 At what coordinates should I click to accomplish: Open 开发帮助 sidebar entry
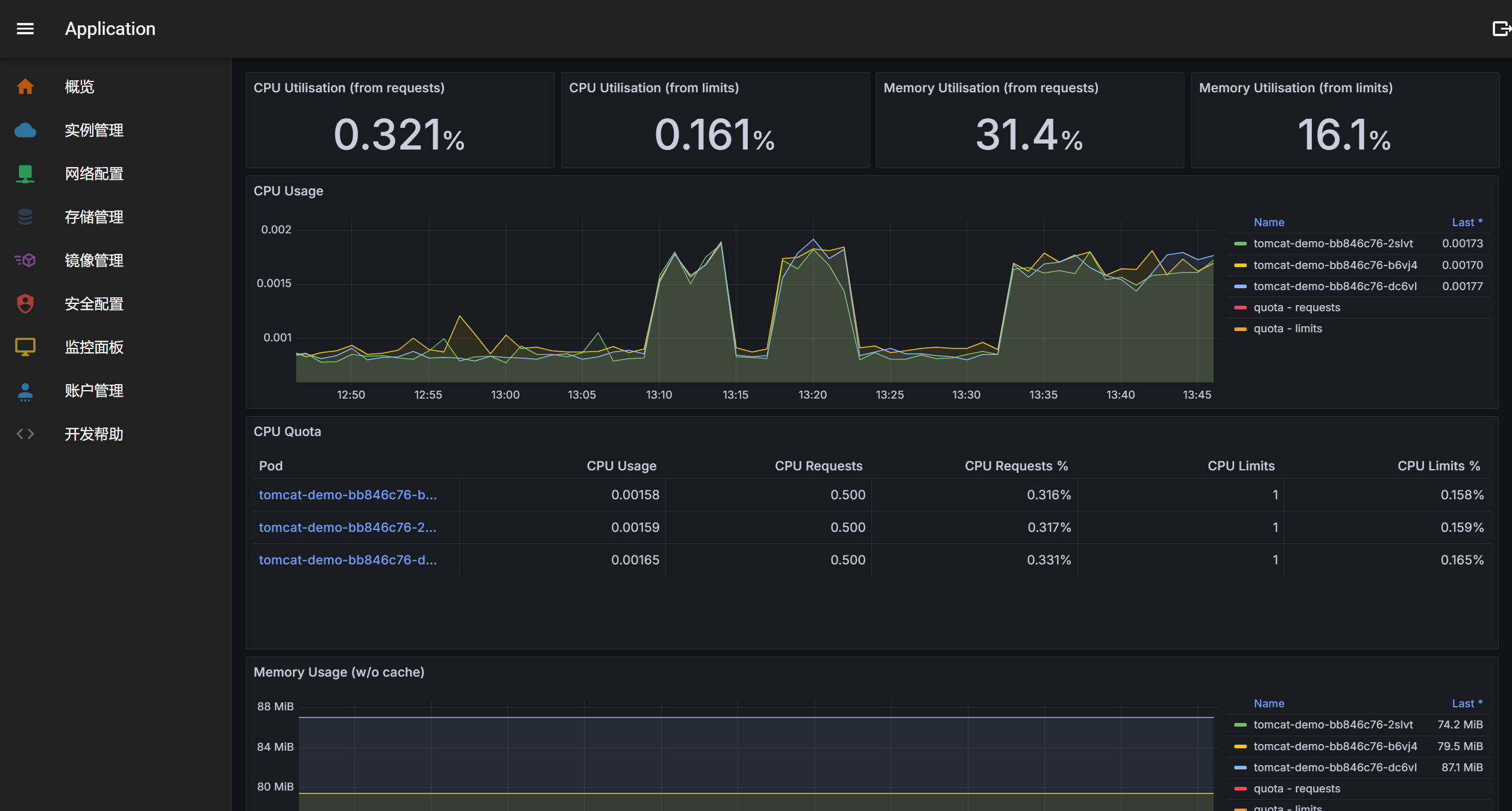click(x=94, y=434)
